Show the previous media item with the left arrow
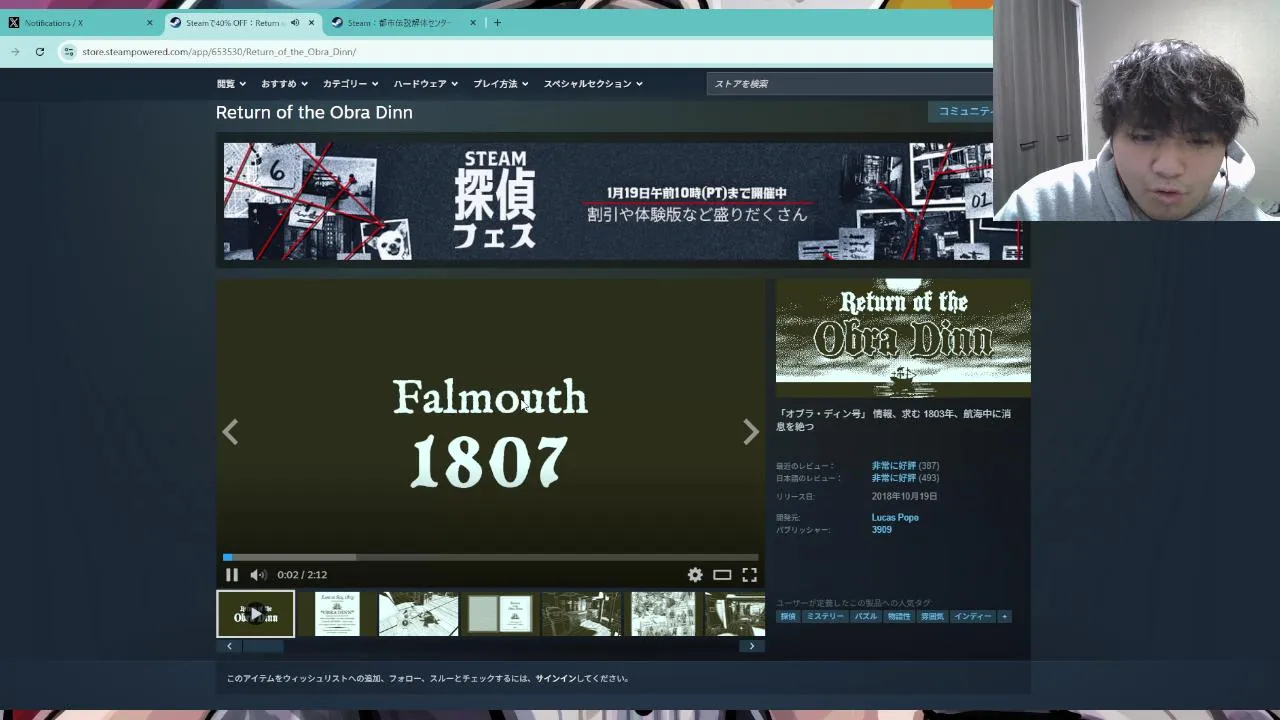 click(x=230, y=432)
